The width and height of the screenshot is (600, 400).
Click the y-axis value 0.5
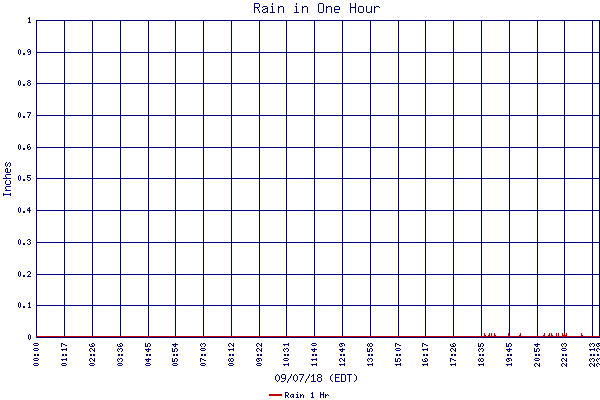click(x=24, y=178)
